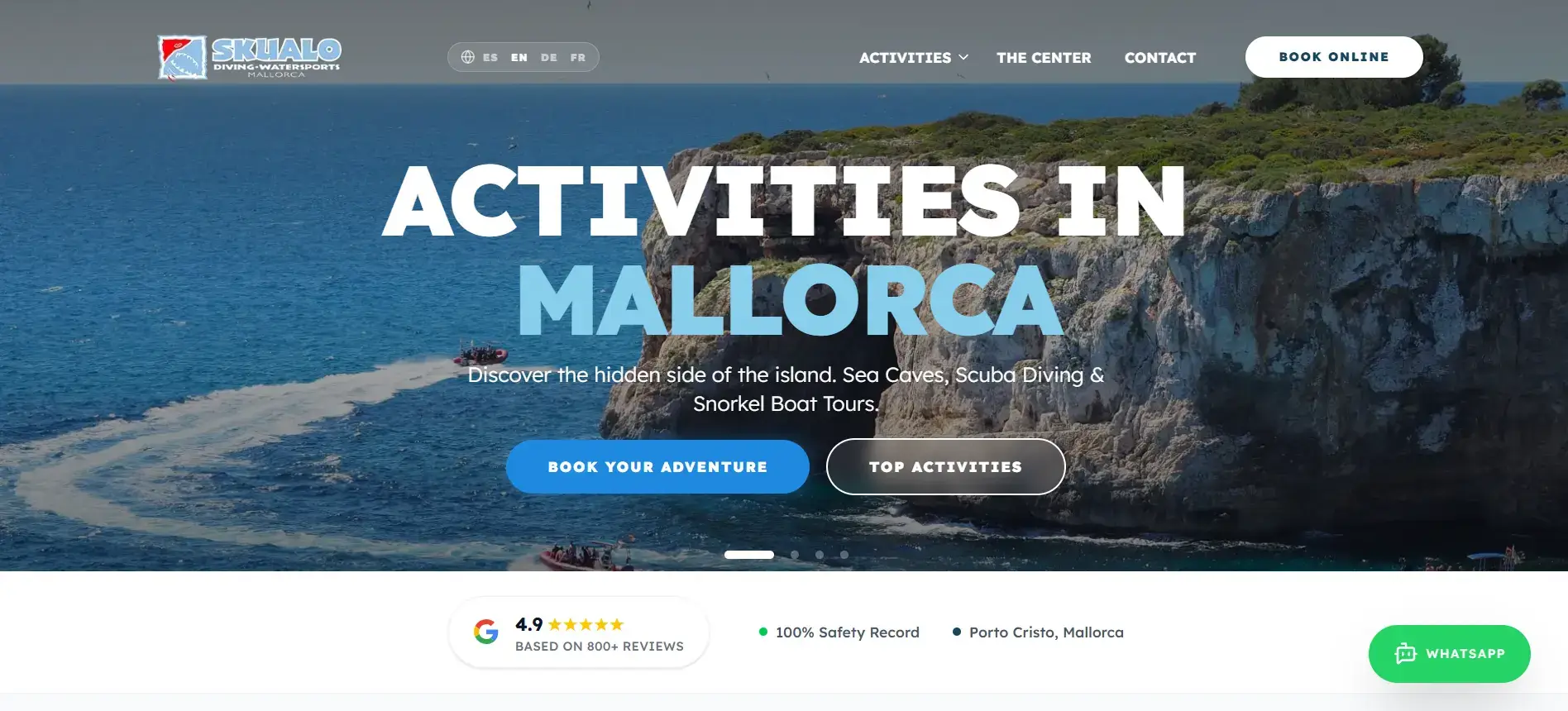Click the WhatsApp chat icon
The height and width of the screenshot is (711, 1568).
tap(1406, 654)
